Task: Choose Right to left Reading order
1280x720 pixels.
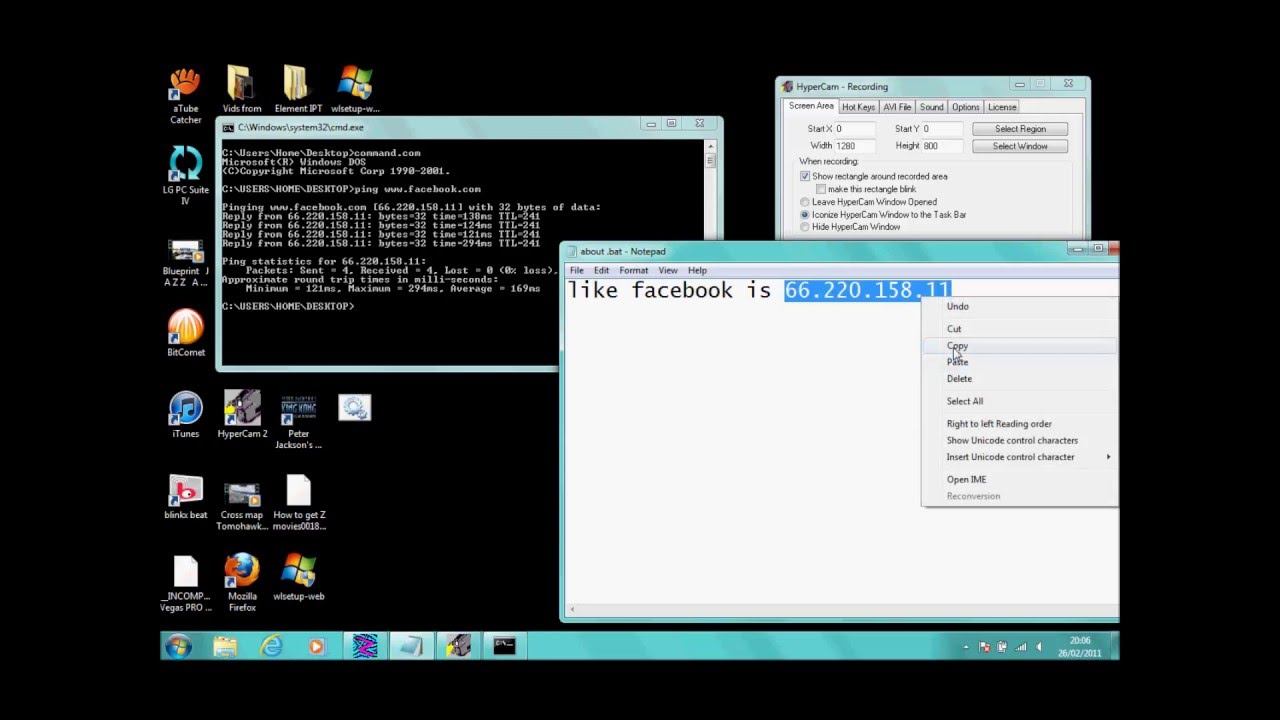Action: [x=1019, y=424]
